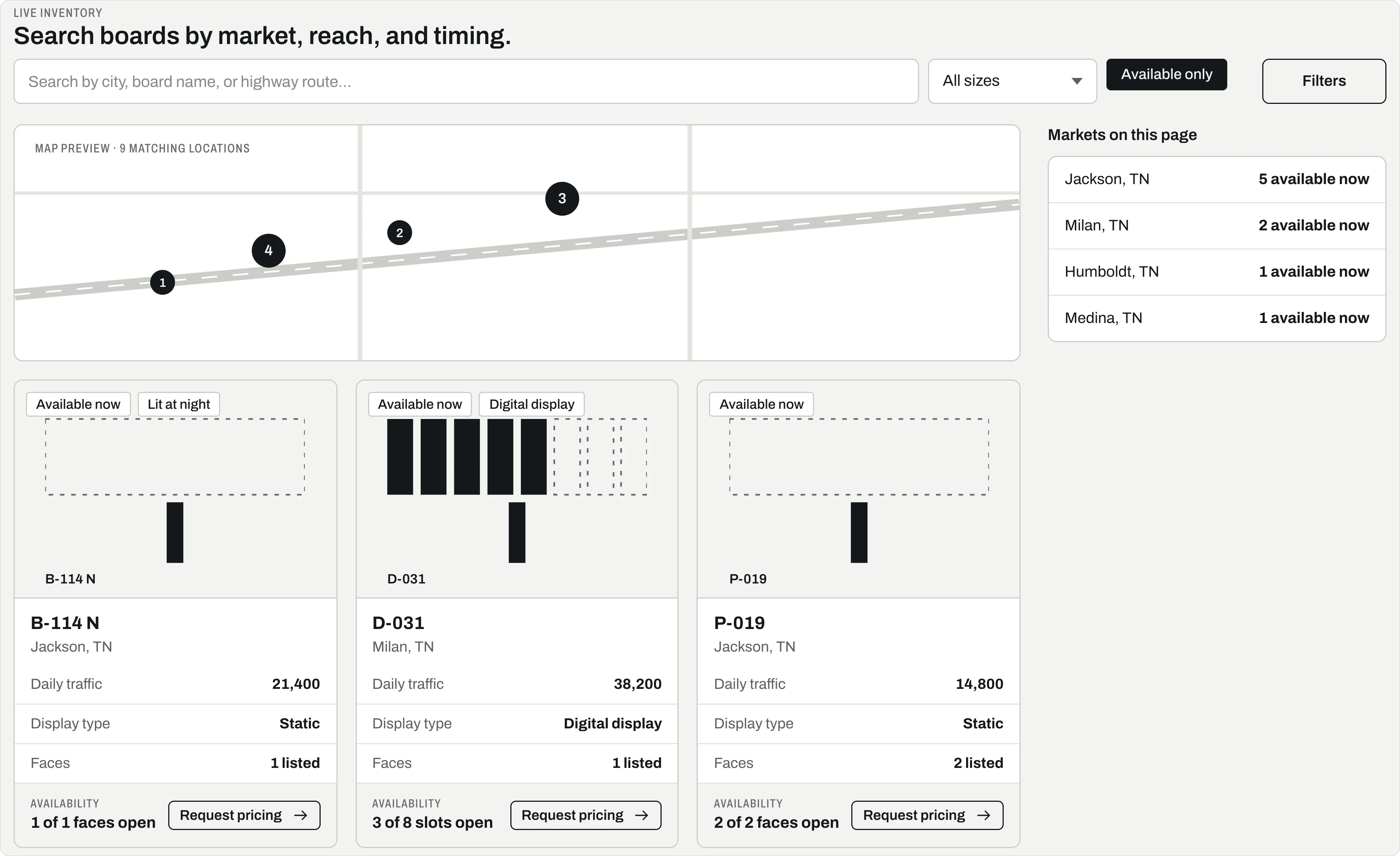
Task: Click the Digital display tag on D-031
Action: click(x=532, y=404)
